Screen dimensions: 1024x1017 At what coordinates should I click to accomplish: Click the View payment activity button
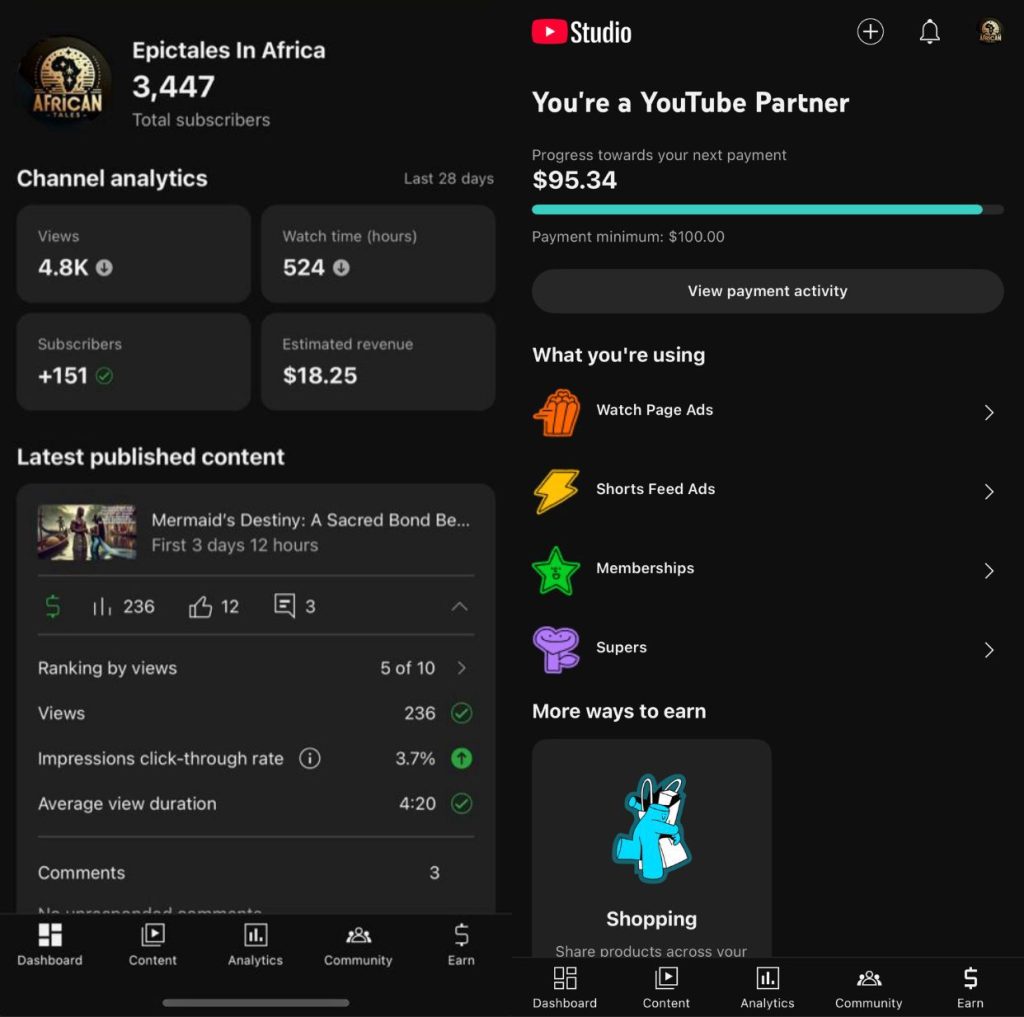coord(767,291)
